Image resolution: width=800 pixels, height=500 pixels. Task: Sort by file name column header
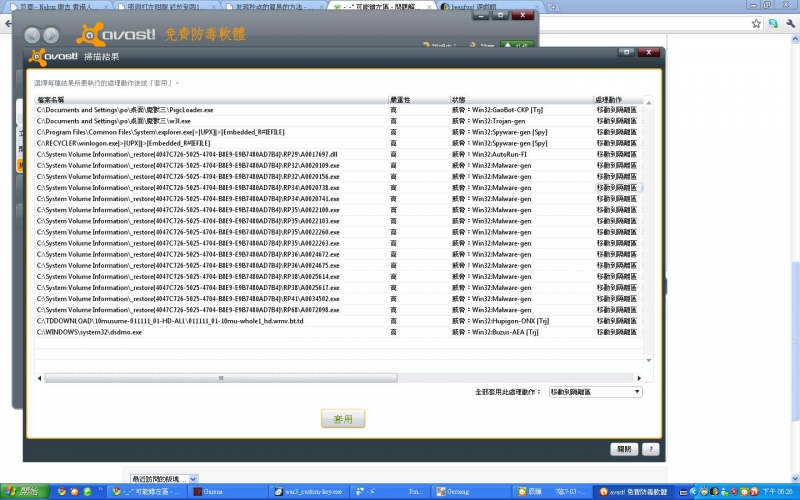tap(211, 99)
